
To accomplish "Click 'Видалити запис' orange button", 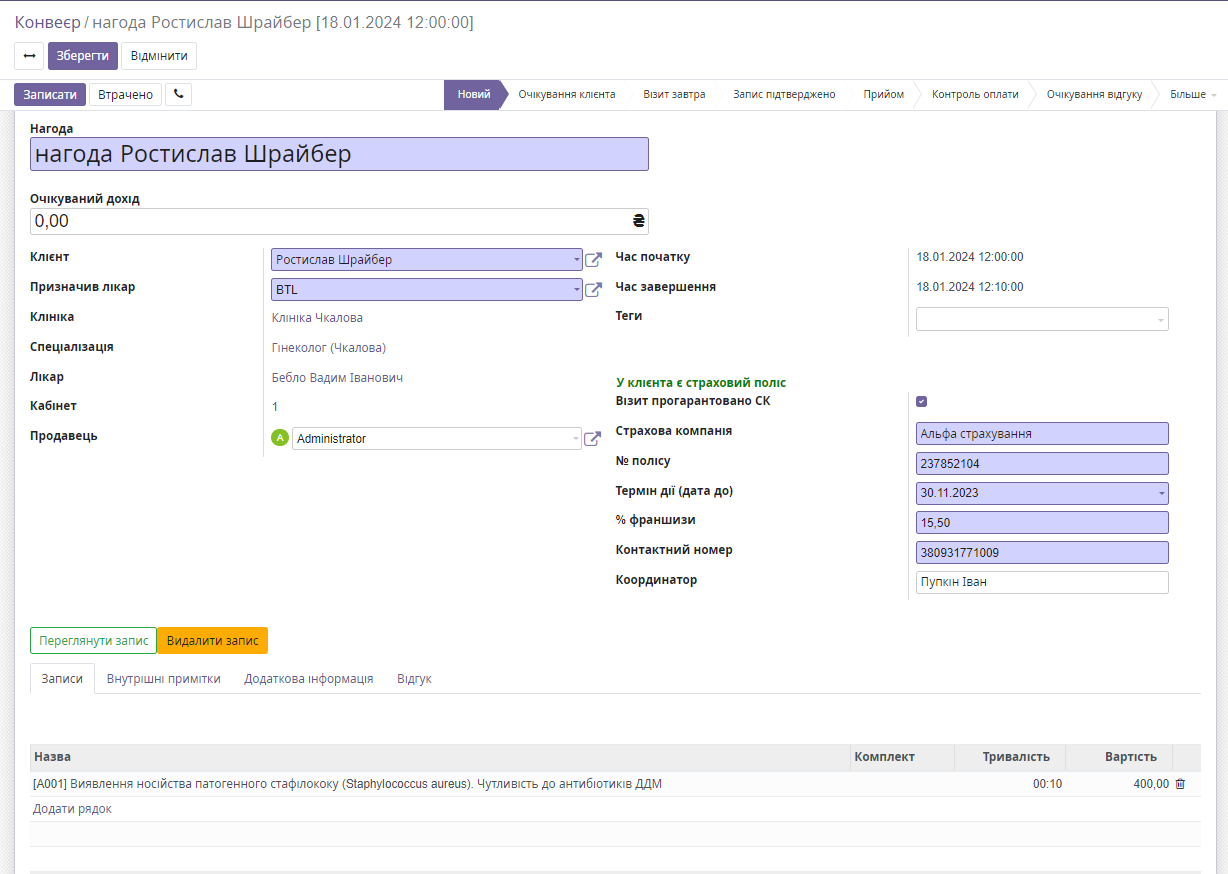I will tap(212, 641).
